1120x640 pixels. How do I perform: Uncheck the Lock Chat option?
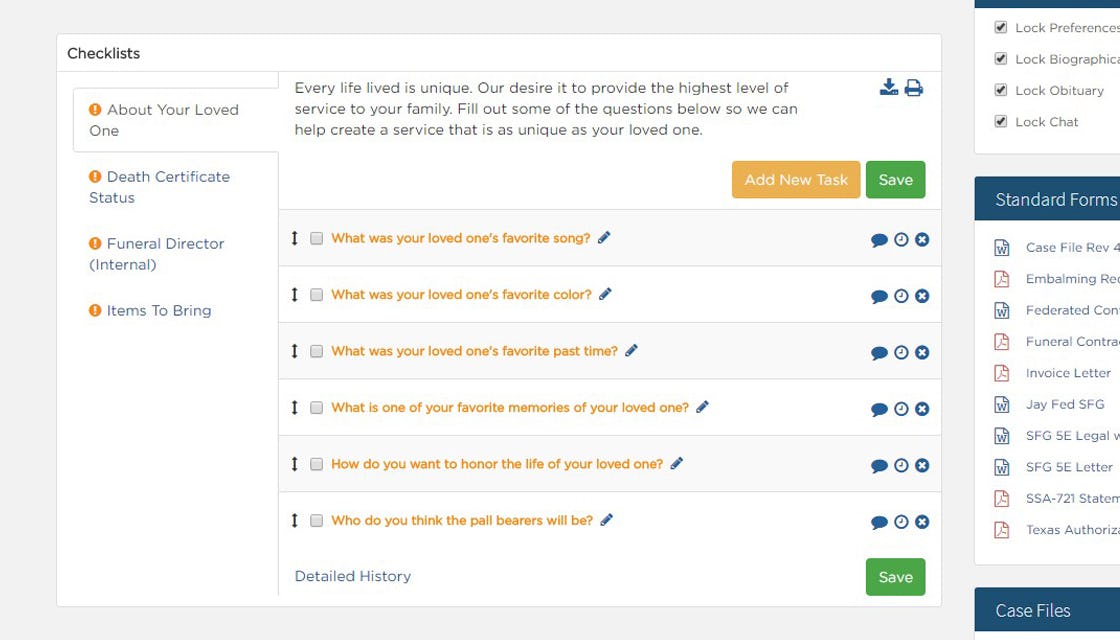coord(1001,121)
